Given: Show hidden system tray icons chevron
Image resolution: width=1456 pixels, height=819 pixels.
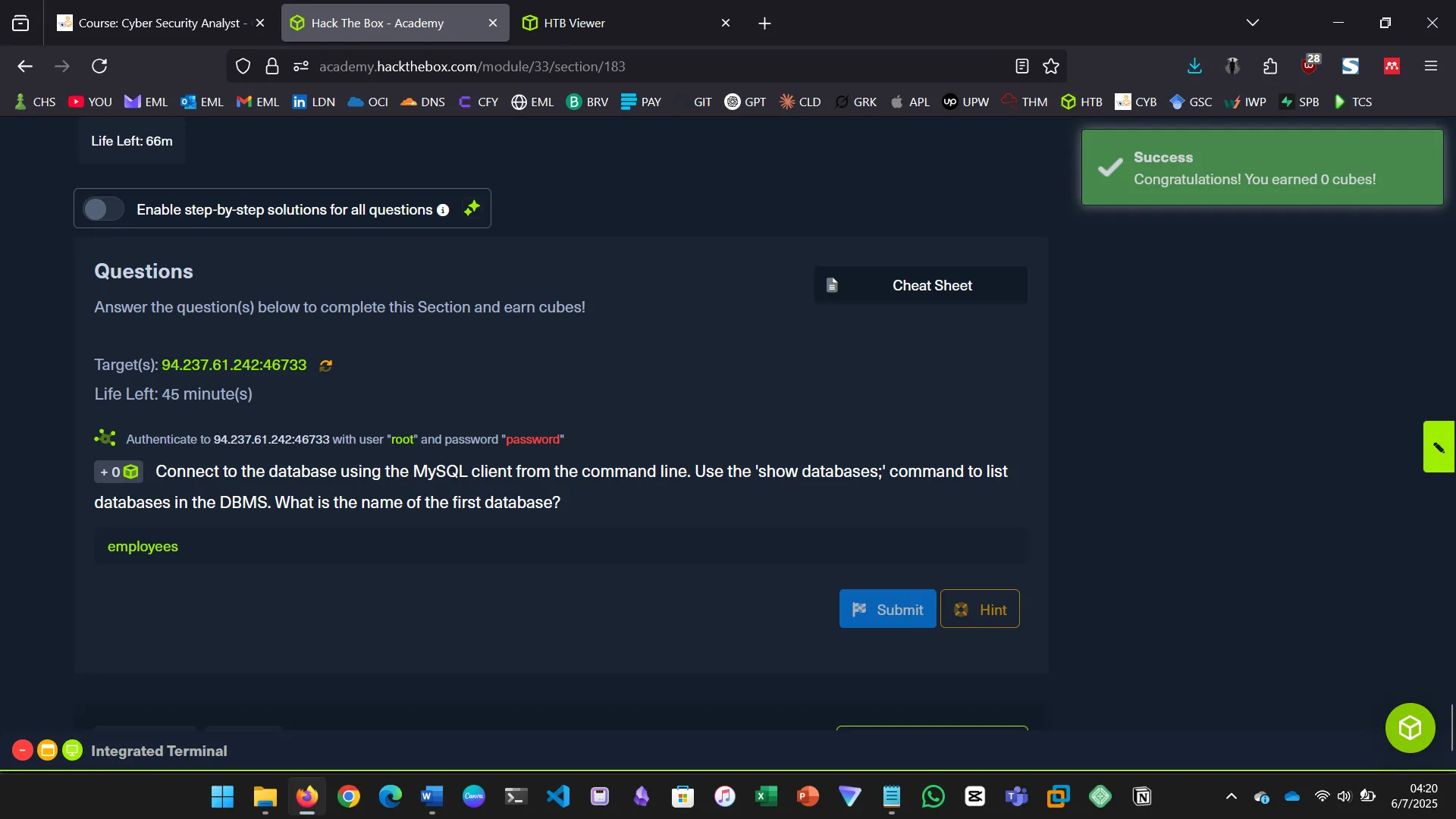Looking at the screenshot, I should pos(1232,796).
